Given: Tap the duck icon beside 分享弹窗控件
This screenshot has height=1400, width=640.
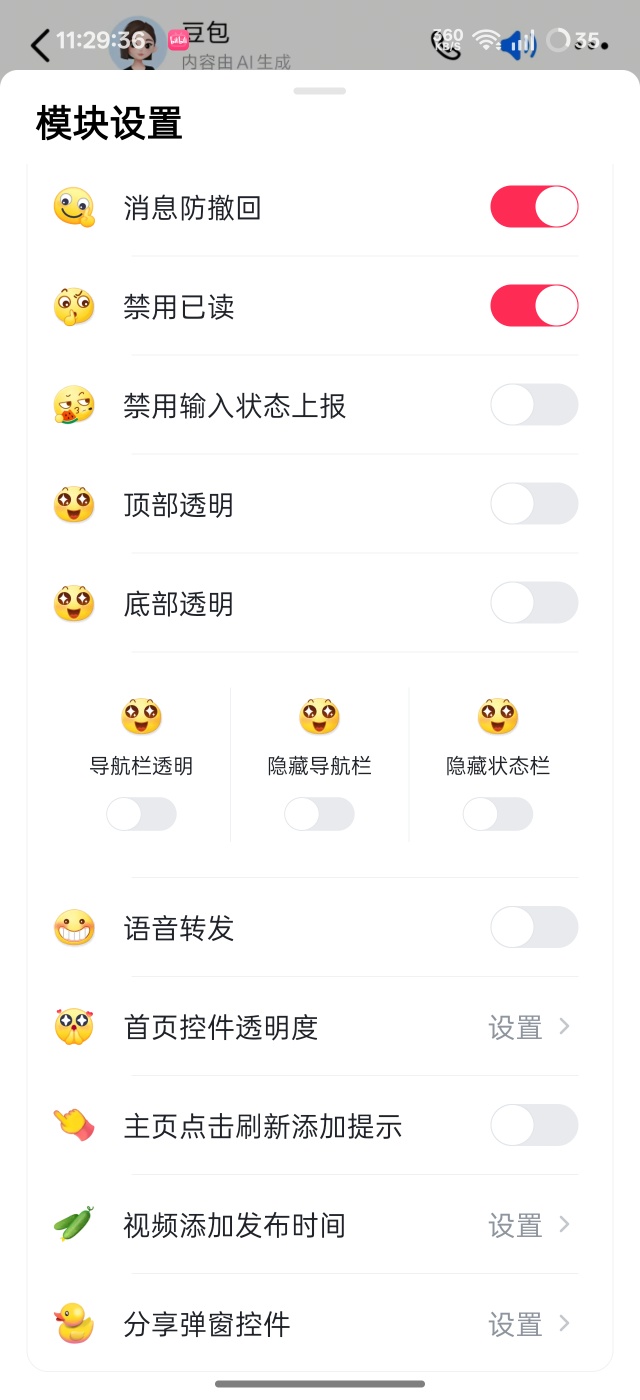Looking at the screenshot, I should (x=74, y=1324).
